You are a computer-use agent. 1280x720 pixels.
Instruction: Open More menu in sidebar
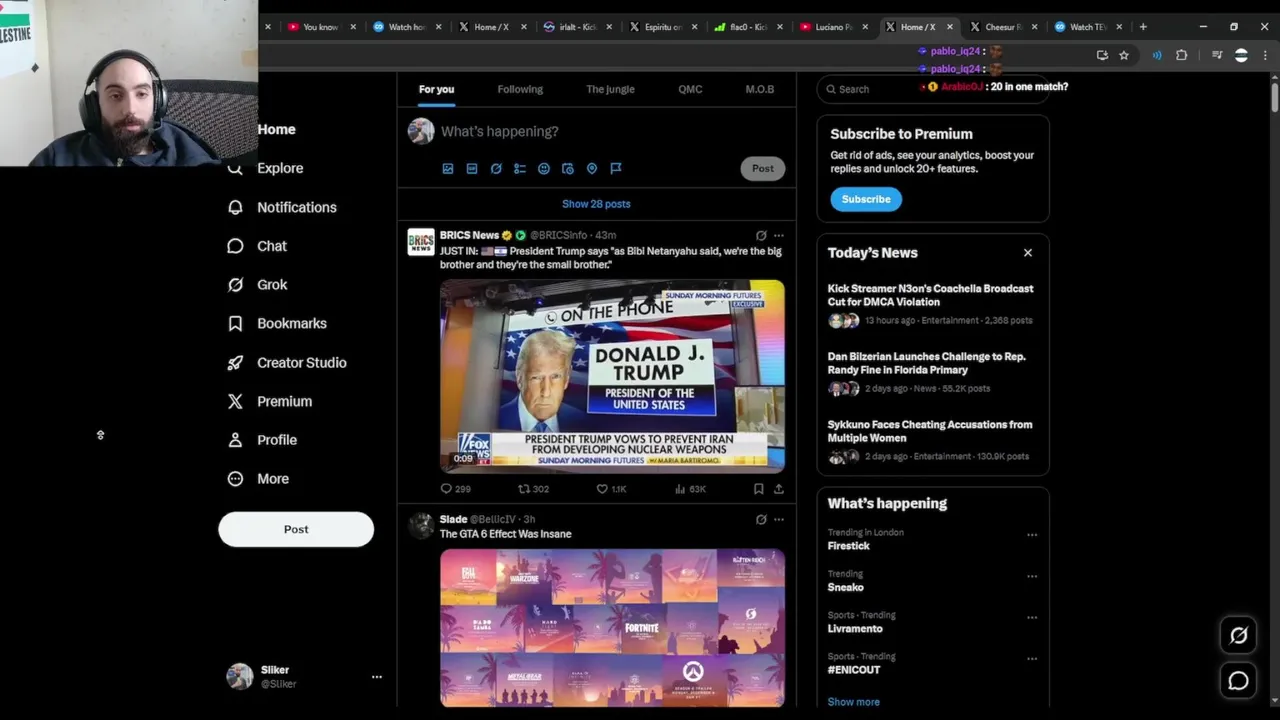point(258,479)
